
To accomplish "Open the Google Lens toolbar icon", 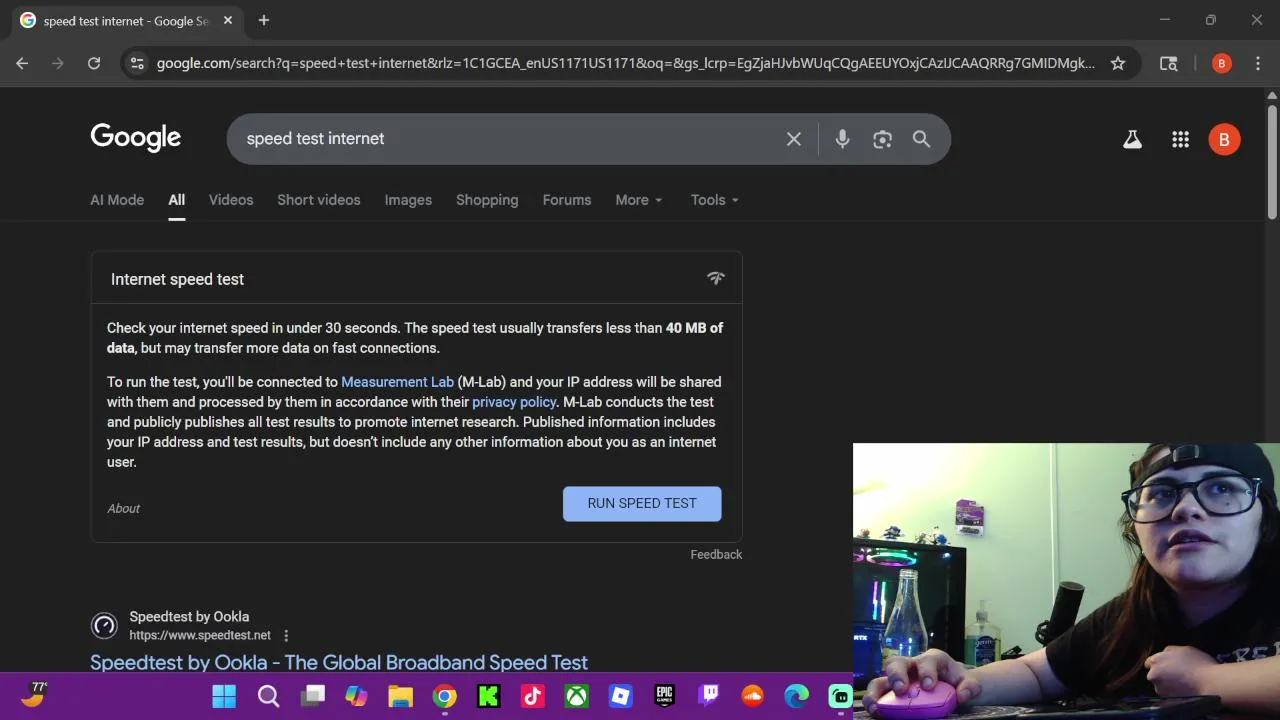I will pyautogui.click(x=1168, y=63).
